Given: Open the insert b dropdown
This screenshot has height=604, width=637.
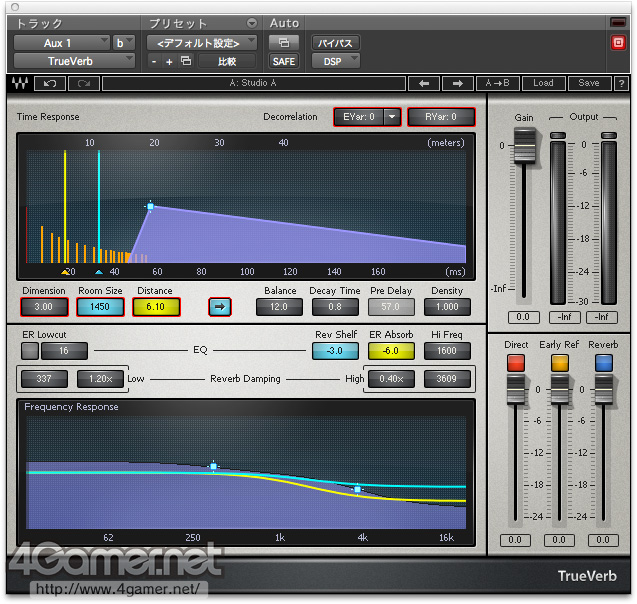Looking at the screenshot, I should pos(124,43).
